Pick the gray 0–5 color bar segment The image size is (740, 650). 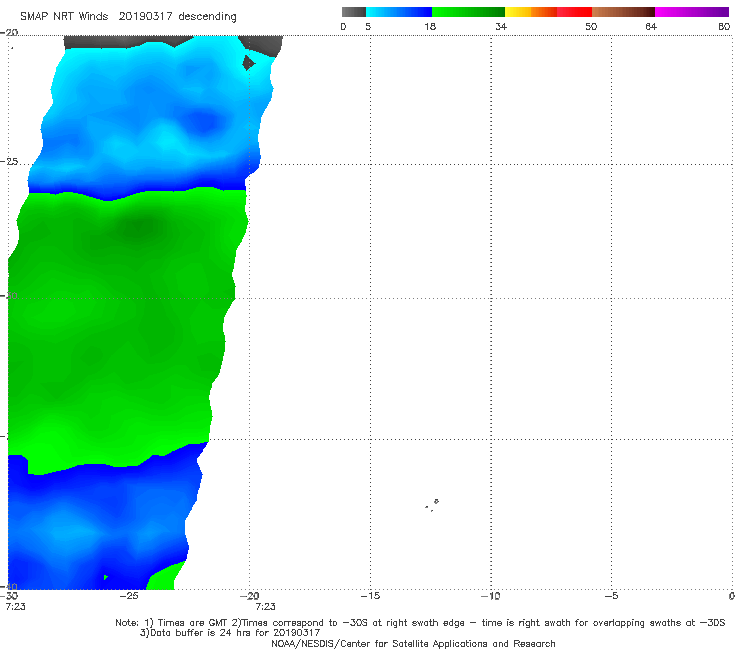353,12
